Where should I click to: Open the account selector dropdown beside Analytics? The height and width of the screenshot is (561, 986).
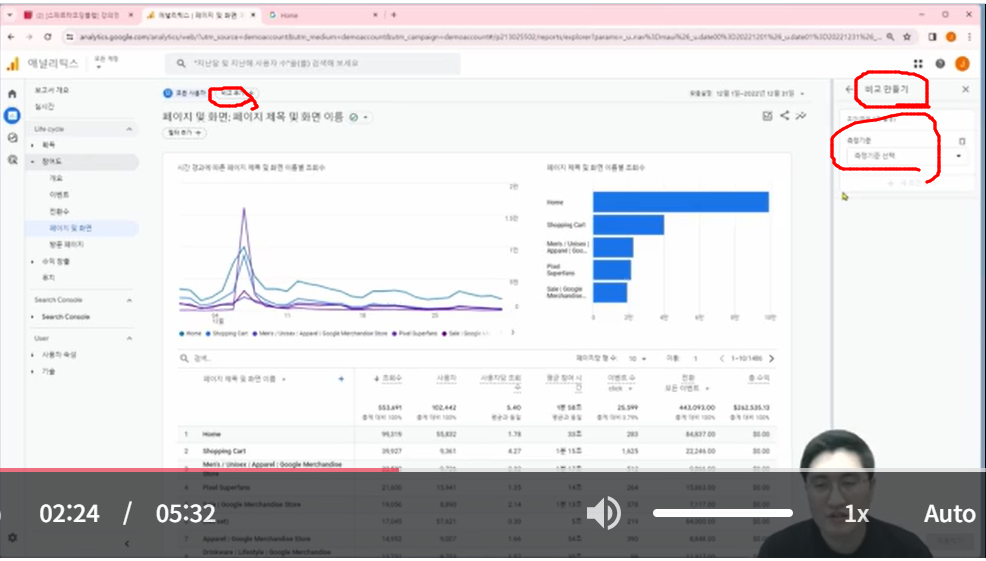(105, 62)
